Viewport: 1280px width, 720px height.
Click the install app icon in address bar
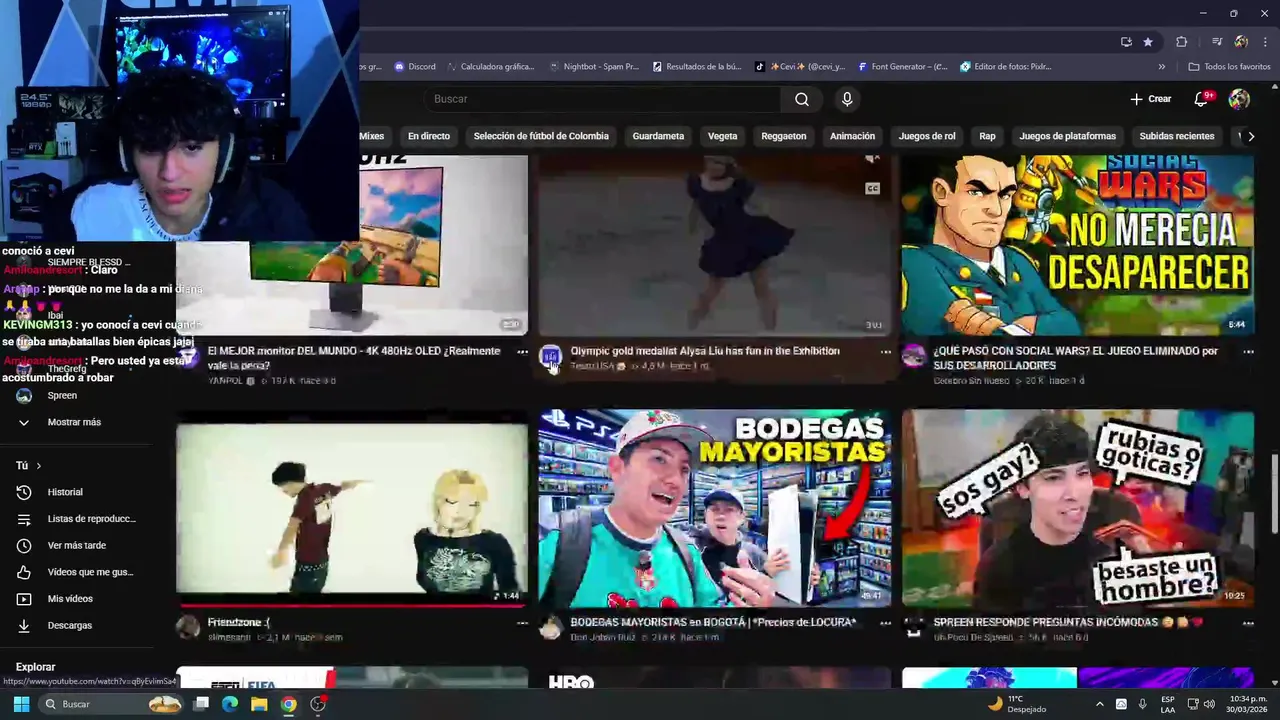(x=1126, y=42)
